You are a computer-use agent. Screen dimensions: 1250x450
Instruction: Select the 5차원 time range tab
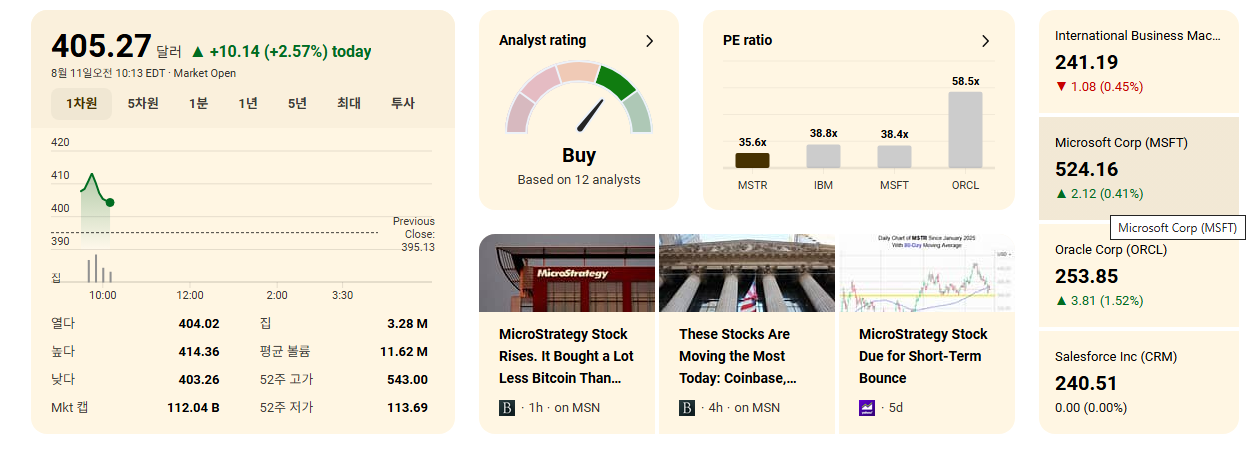pyautogui.click(x=143, y=103)
